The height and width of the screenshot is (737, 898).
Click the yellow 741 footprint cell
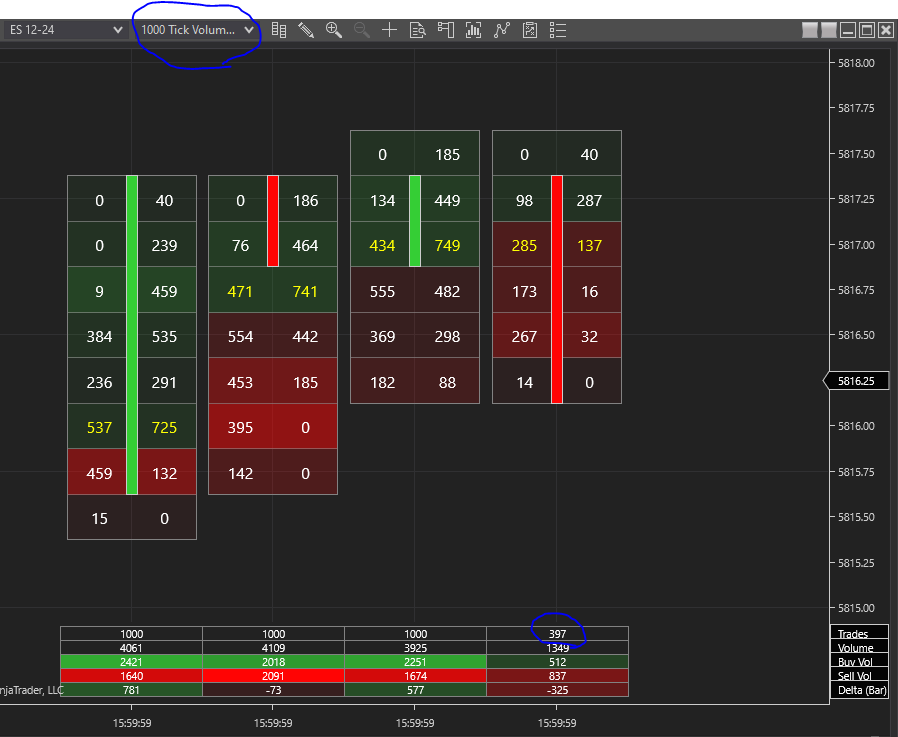pyautogui.click(x=305, y=291)
